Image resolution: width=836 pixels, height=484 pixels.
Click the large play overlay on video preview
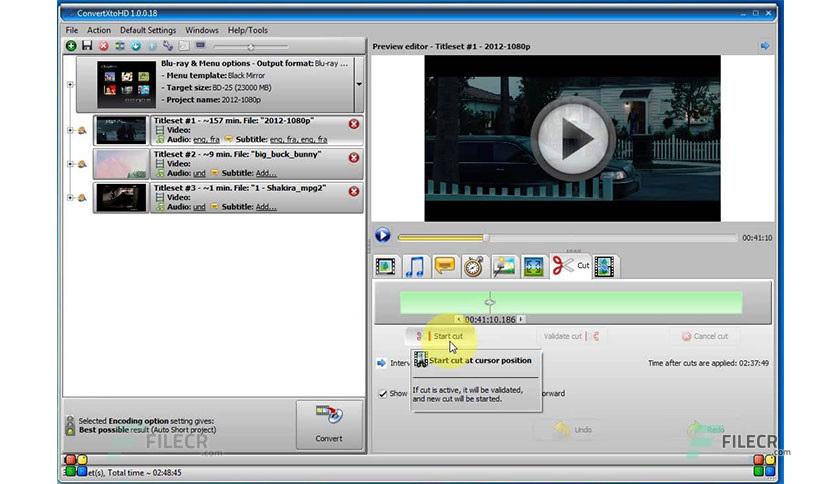[x=573, y=139]
